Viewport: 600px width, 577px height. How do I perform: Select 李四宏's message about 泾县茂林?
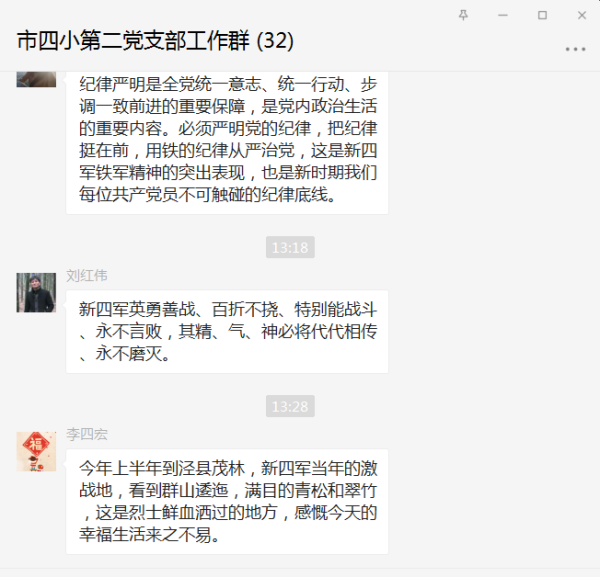(x=227, y=502)
